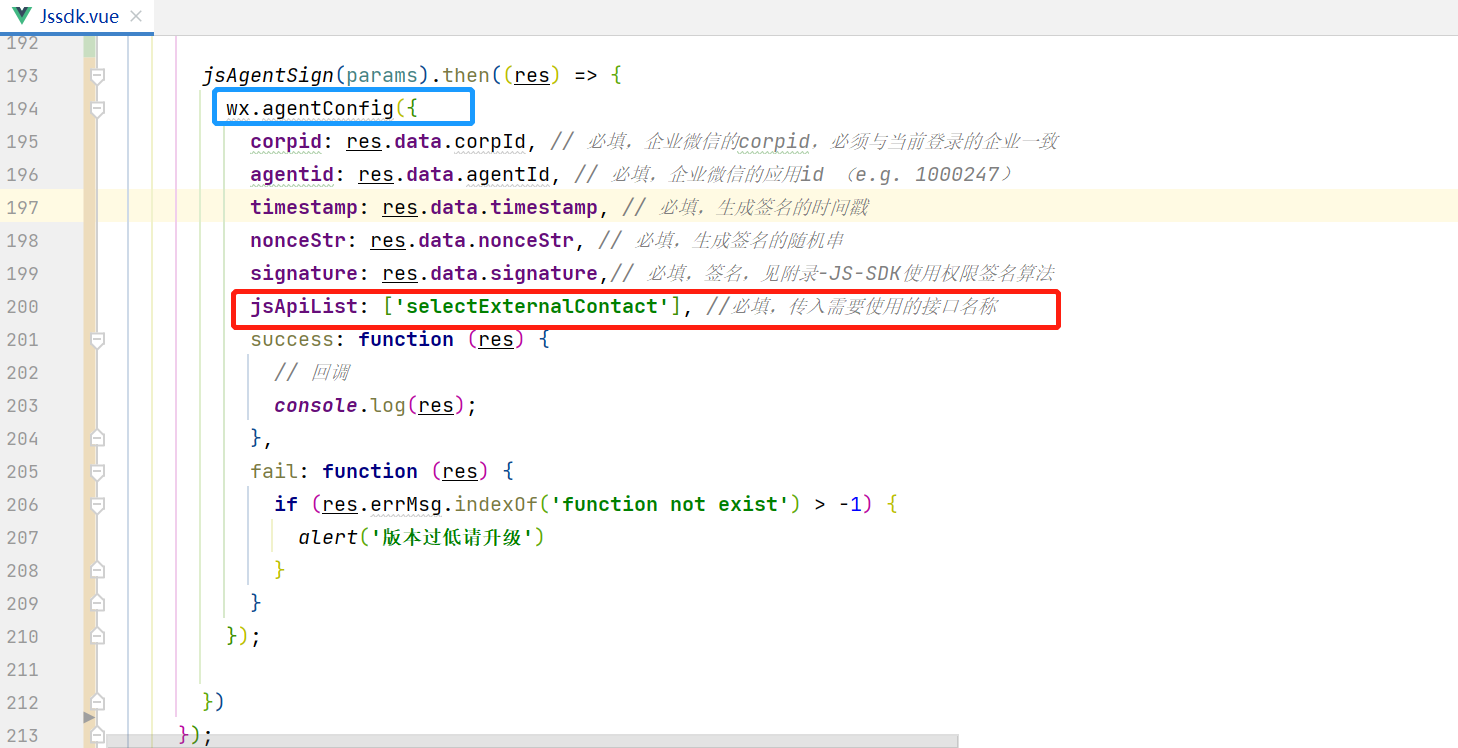Viewport: 1458px width, 748px height.
Task: Click the signature property key on line 199
Action: coord(304,273)
